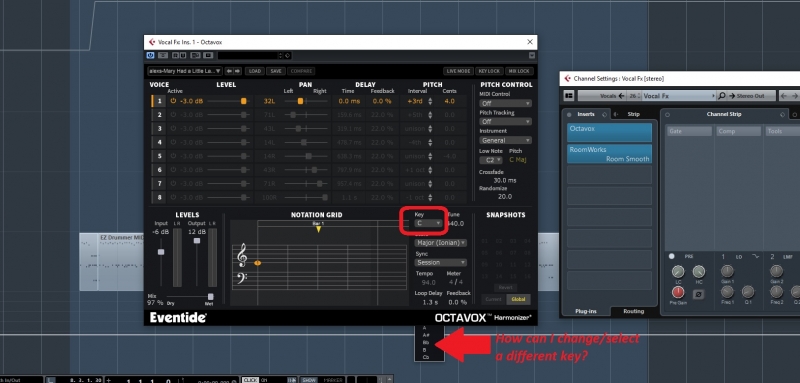800x383 pixels.
Task: Click voice 1 interval stepper arrows
Action: (x=430, y=101)
